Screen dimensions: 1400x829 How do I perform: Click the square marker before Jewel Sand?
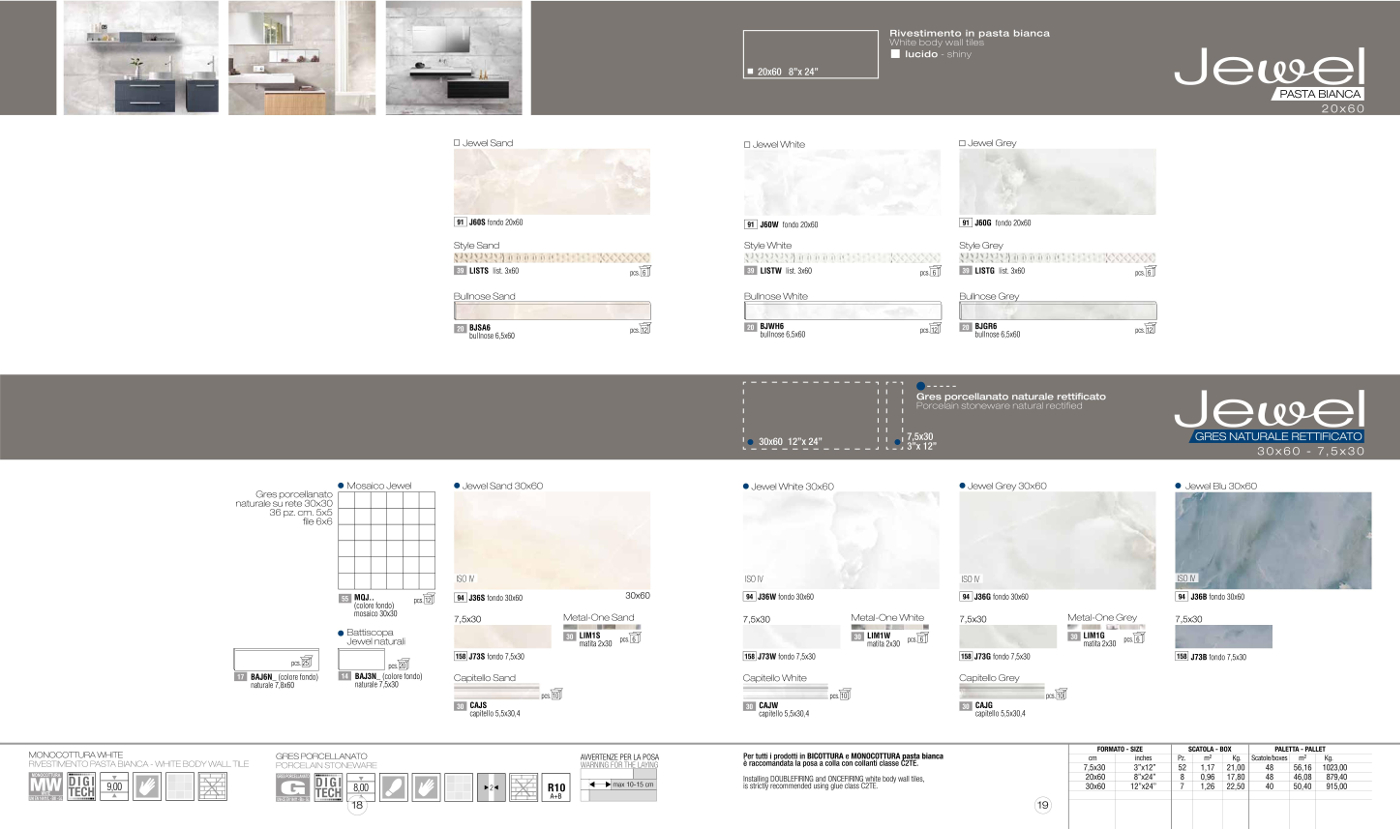click(457, 143)
